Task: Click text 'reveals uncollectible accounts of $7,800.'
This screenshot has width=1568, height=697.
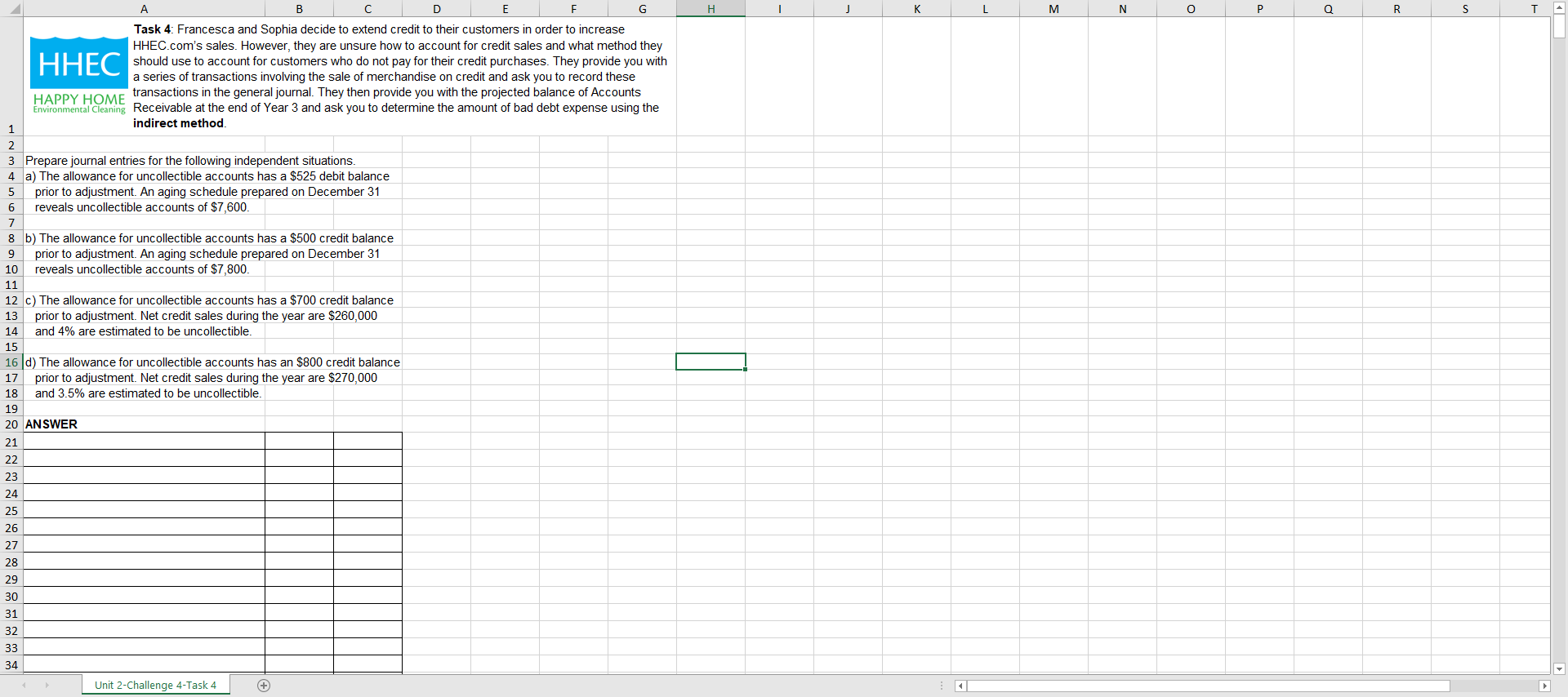Action: pos(142,269)
